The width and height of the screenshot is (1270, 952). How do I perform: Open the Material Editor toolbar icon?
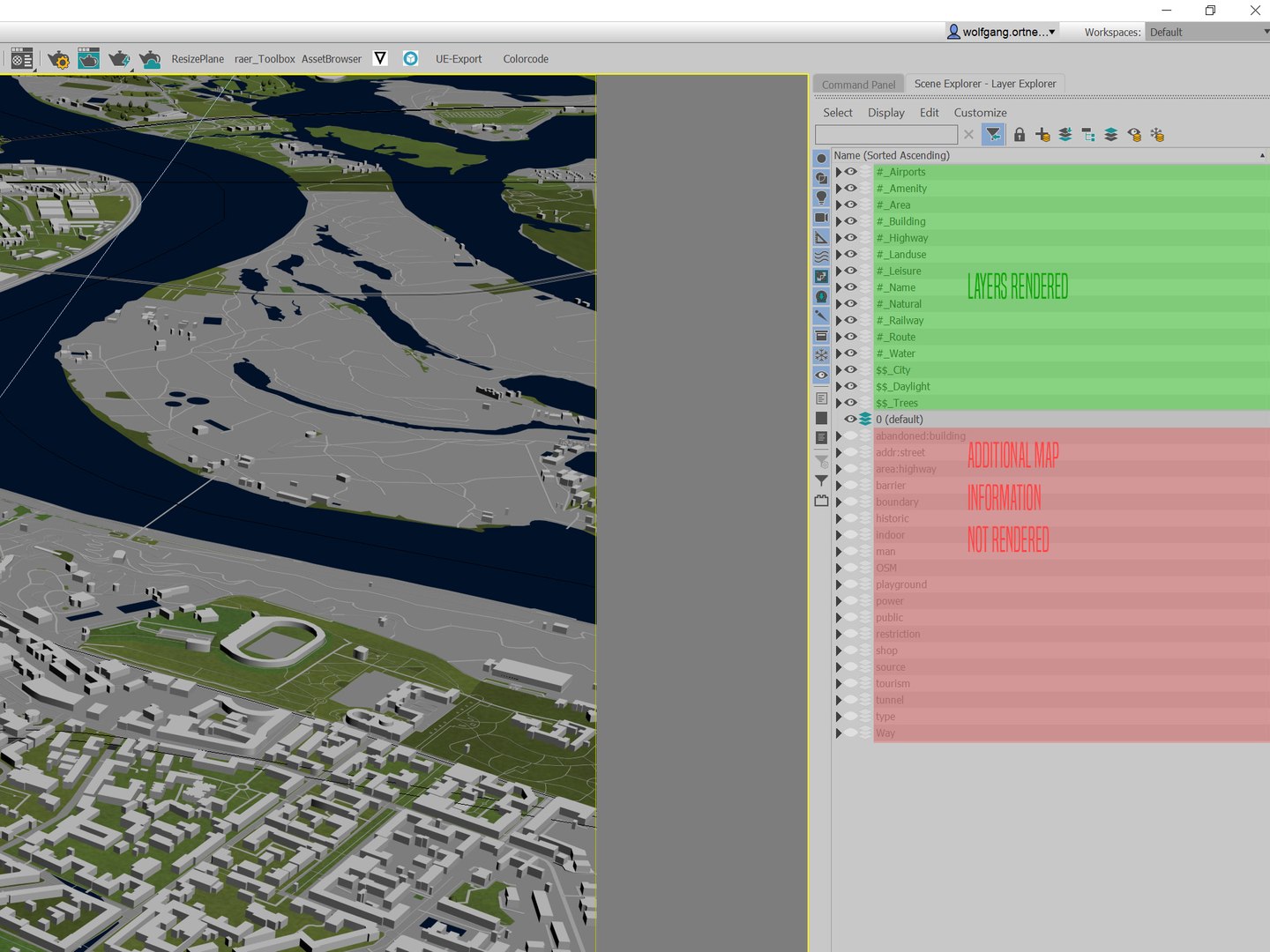tap(22, 59)
